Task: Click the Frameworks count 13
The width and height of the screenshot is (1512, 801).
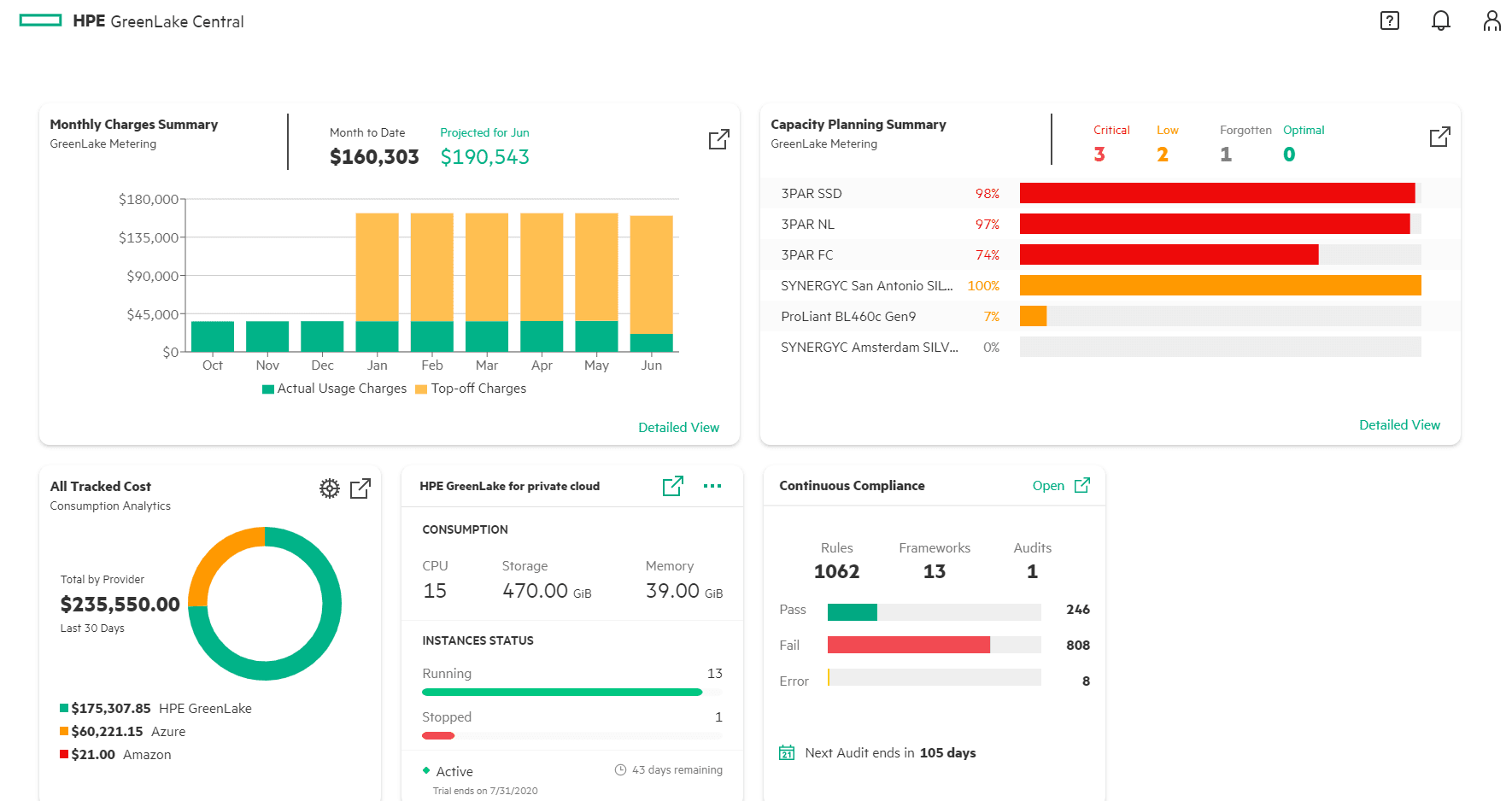Action: tap(935, 571)
